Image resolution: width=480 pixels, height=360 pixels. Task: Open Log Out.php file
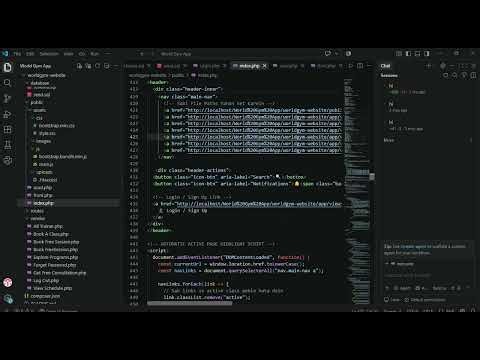[x=46, y=280]
